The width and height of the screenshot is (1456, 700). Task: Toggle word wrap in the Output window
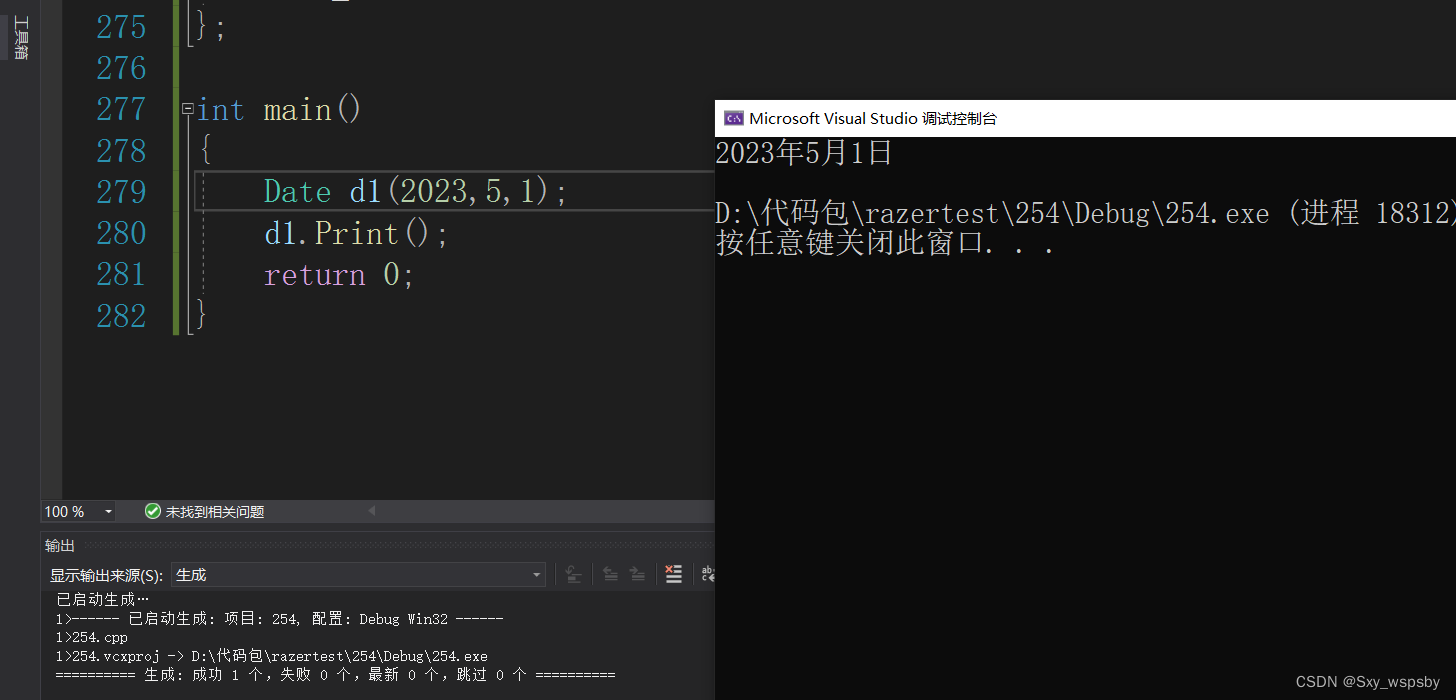(x=708, y=574)
